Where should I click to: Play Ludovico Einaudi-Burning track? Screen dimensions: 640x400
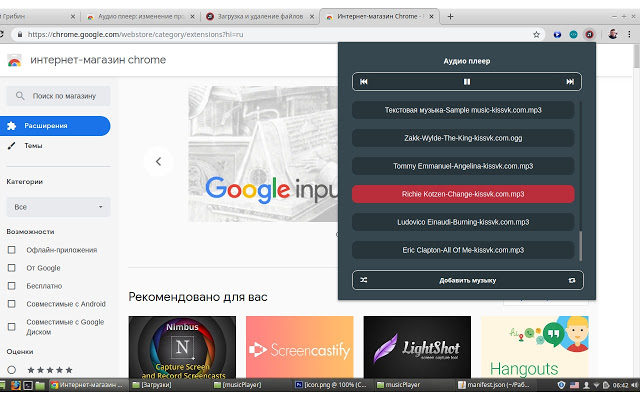click(x=463, y=222)
